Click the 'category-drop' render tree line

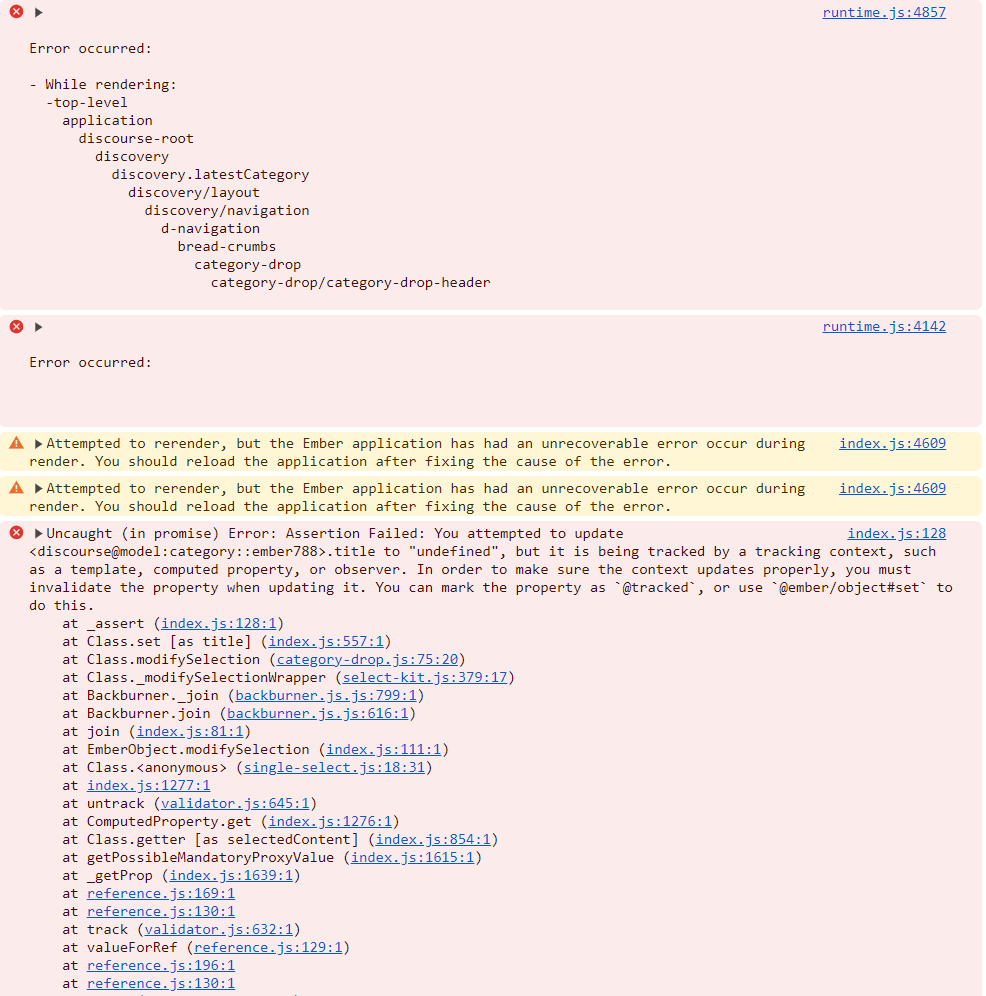point(248,264)
